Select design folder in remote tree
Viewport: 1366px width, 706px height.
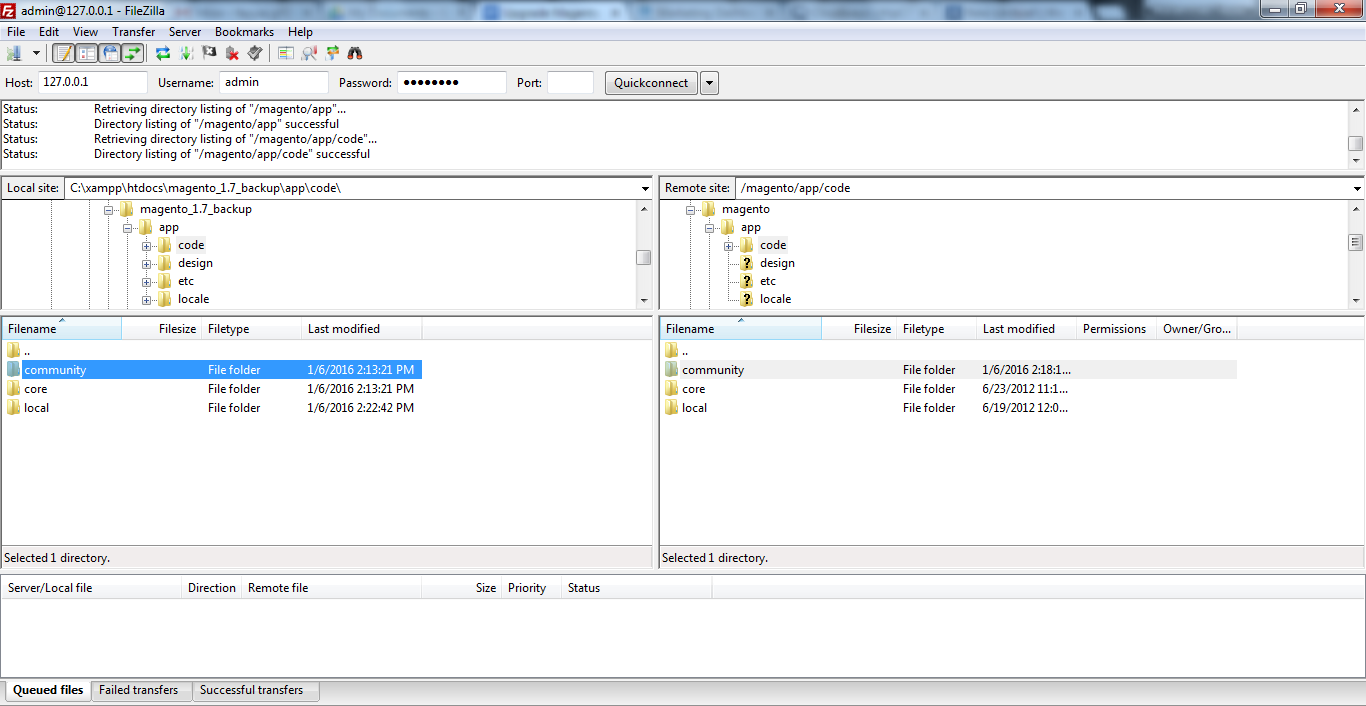click(x=777, y=263)
